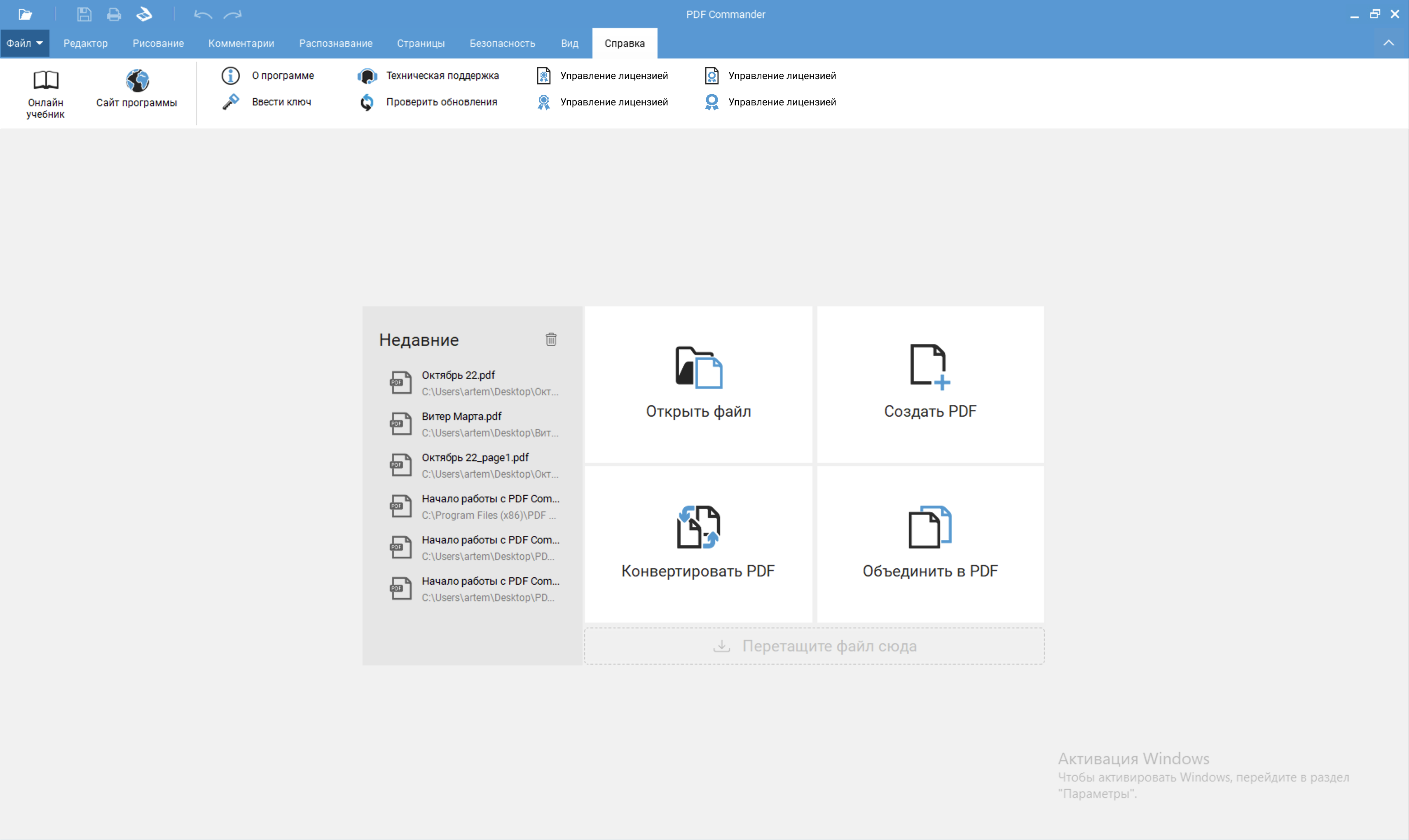Open recent file in C:\Program Files (x86)

tap(475, 506)
